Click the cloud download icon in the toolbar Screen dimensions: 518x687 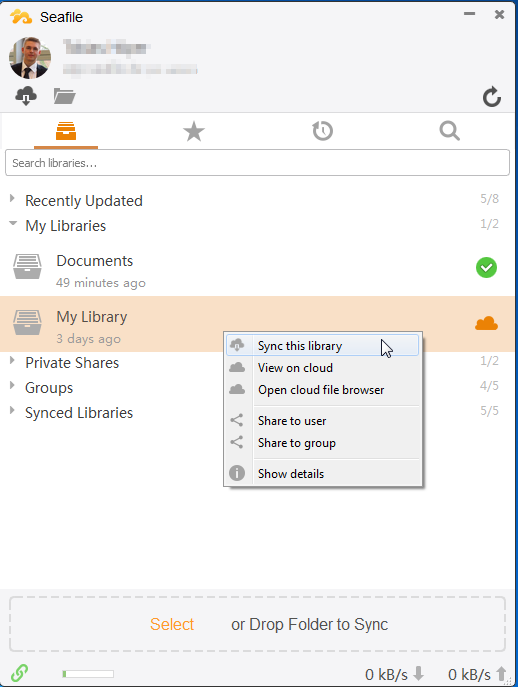coord(26,96)
